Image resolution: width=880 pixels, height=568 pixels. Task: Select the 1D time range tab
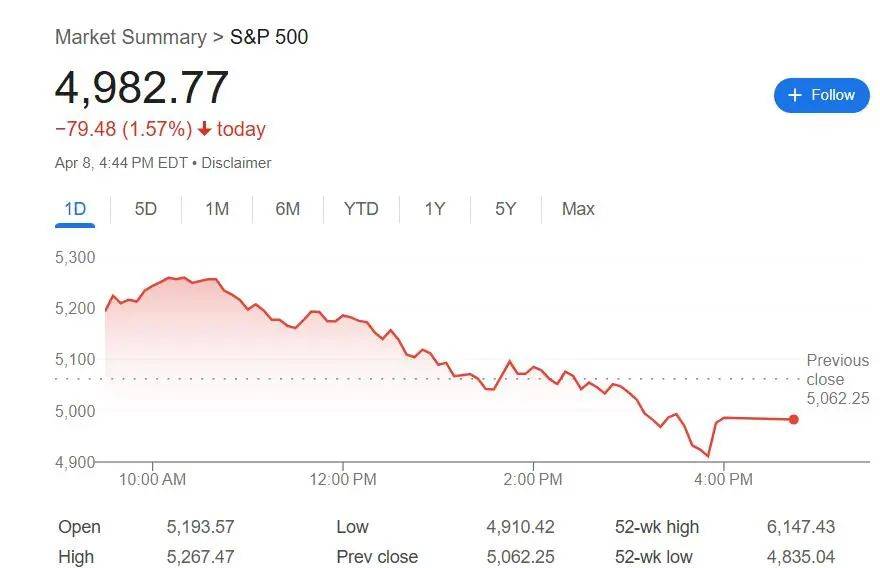[75, 209]
